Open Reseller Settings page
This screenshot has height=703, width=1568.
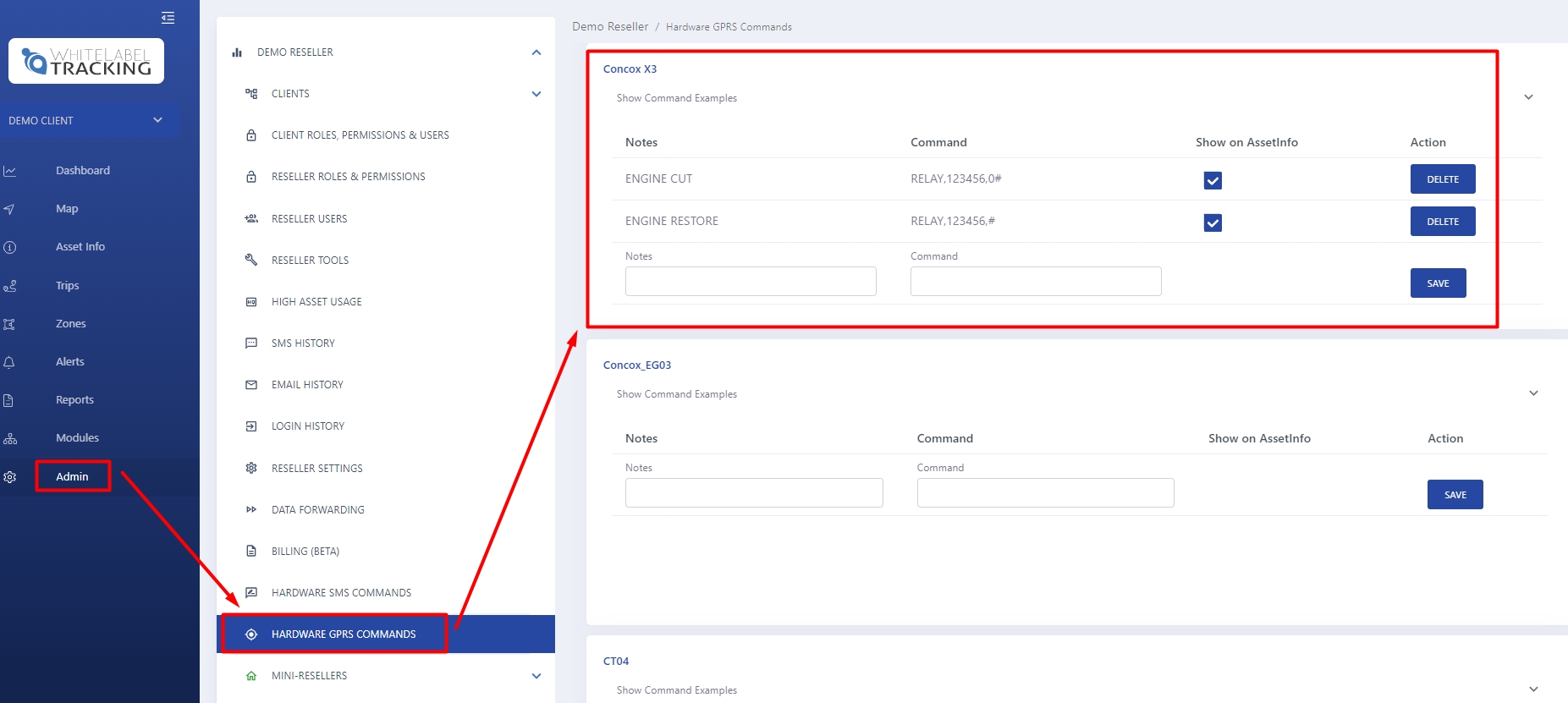(x=316, y=469)
